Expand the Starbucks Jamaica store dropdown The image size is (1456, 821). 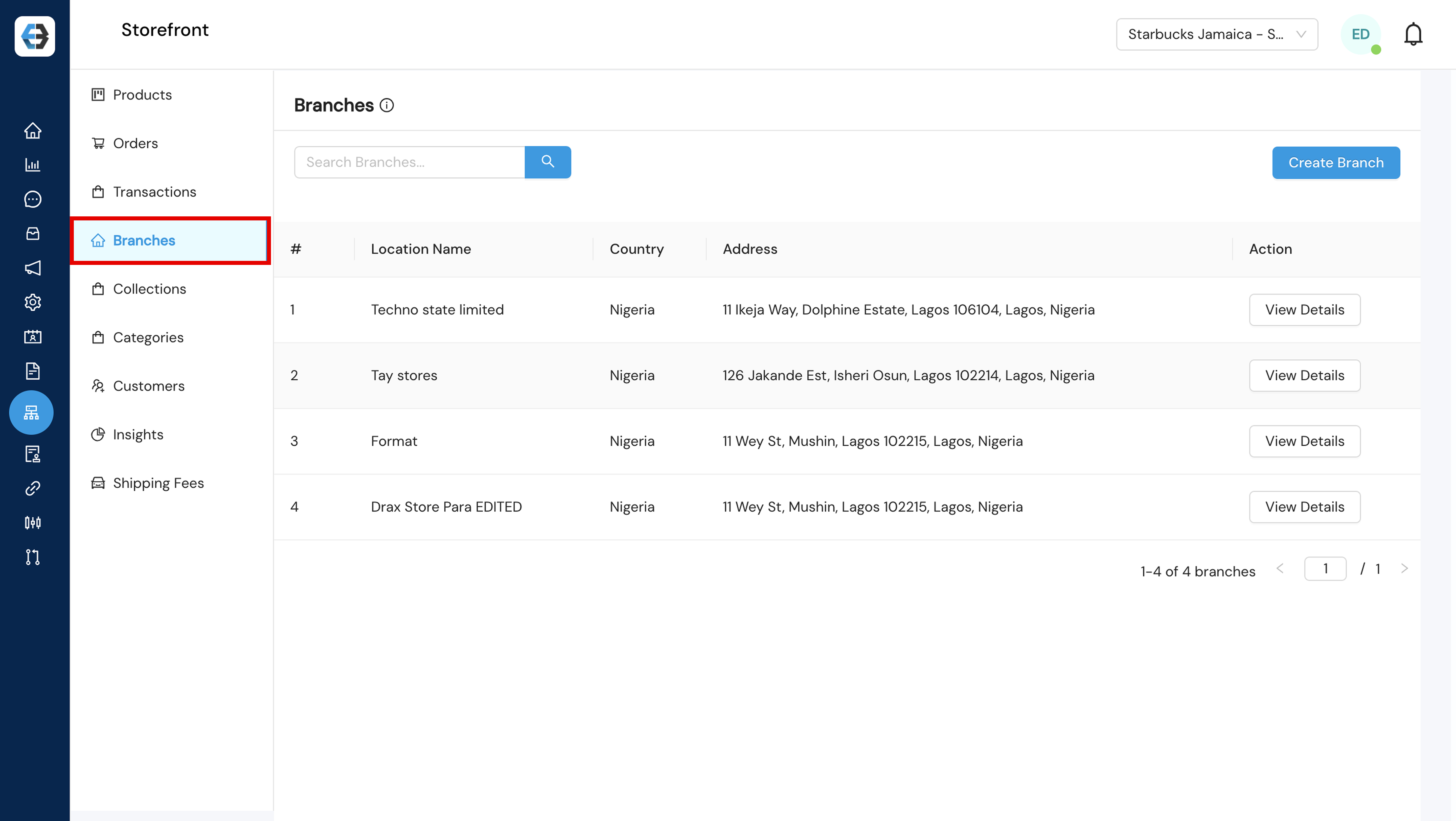(1216, 34)
